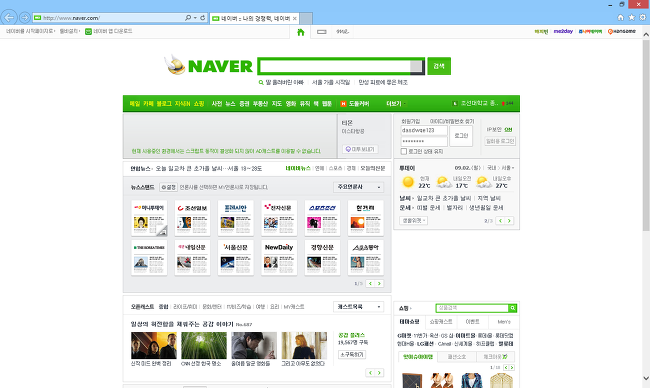
Task: Show previous open cast page arrow
Action: [370, 373]
